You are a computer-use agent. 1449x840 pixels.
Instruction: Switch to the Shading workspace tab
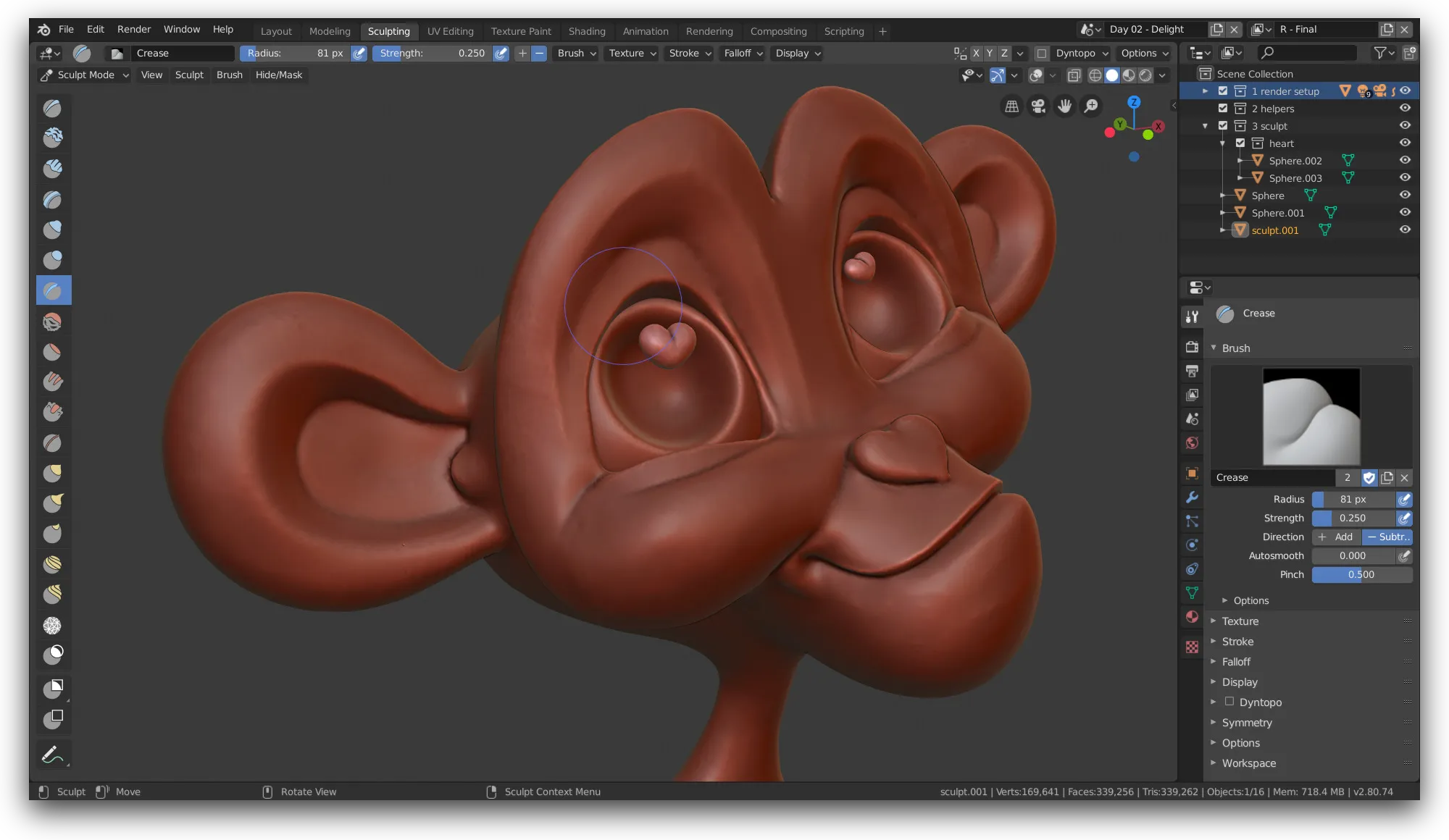[586, 31]
